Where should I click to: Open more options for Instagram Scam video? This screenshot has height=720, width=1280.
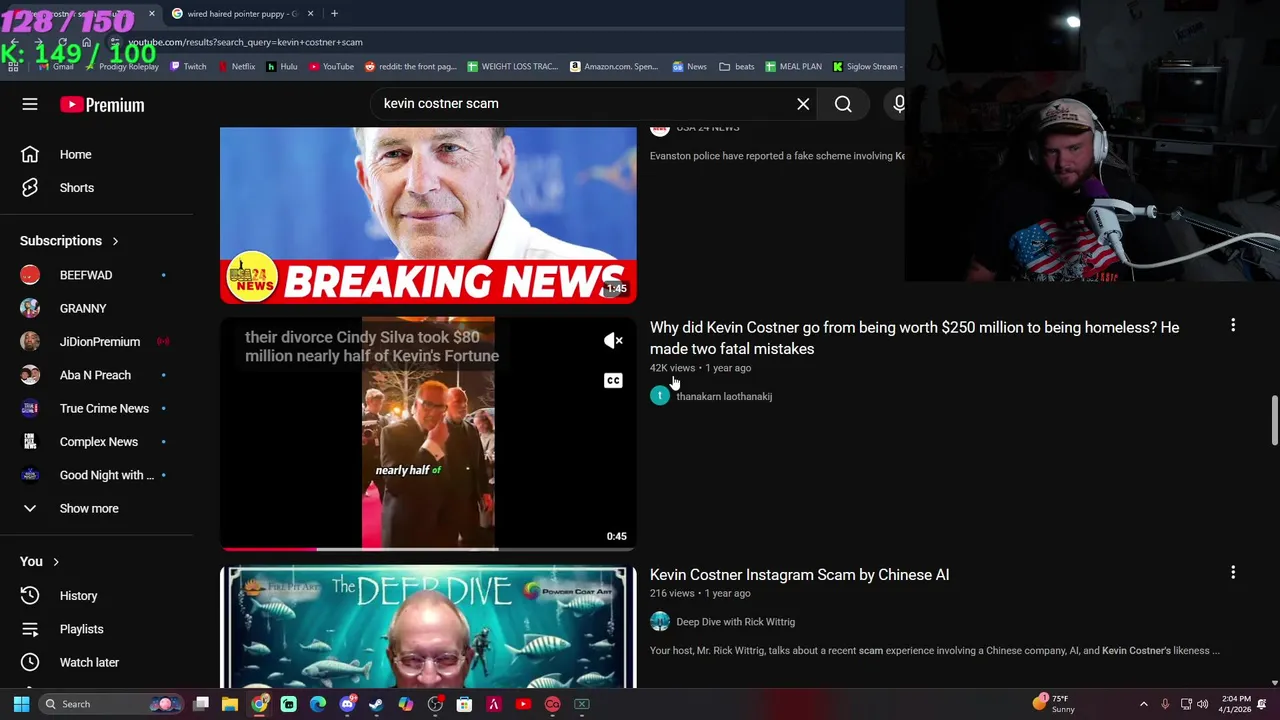[x=1233, y=573]
